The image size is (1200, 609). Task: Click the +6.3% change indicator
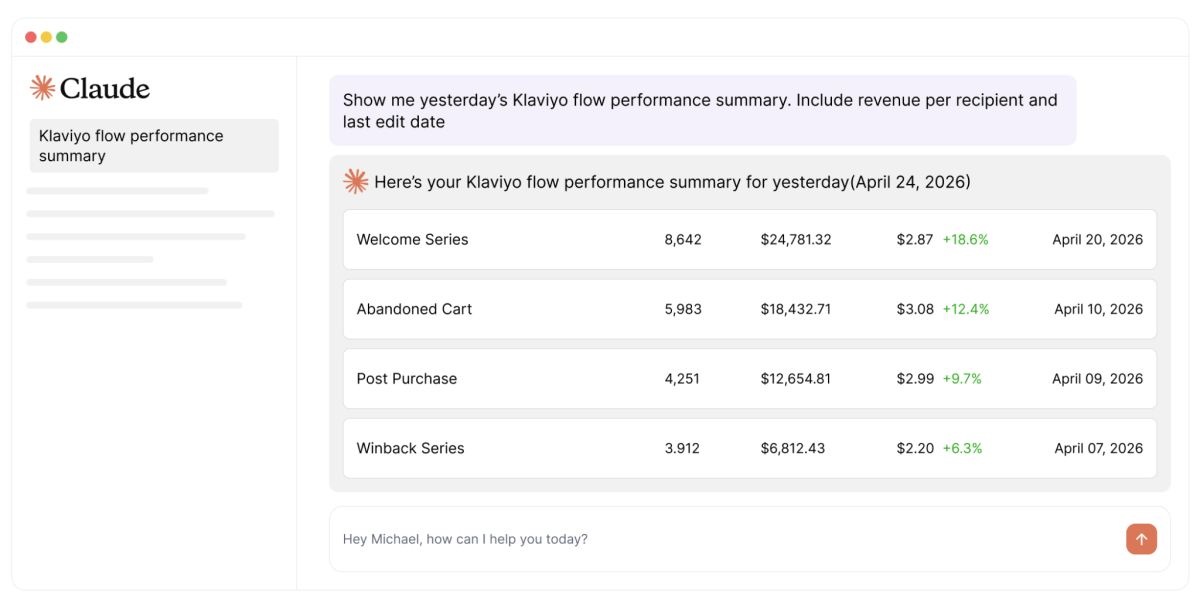(x=962, y=448)
